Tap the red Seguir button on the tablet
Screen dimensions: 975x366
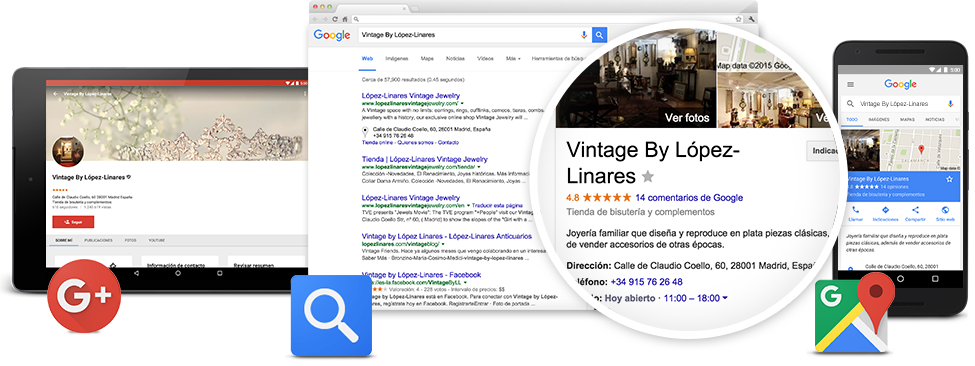[73, 222]
